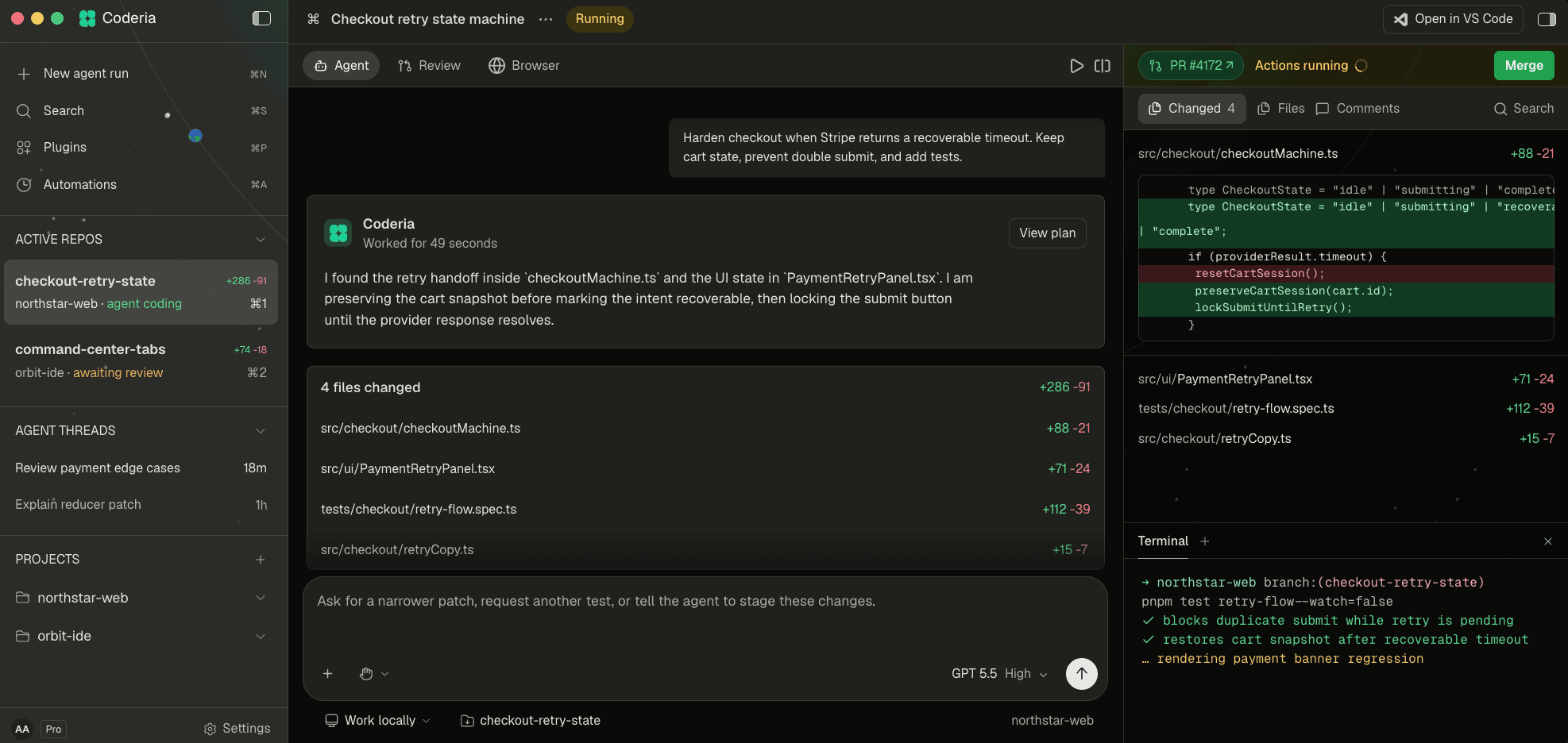Toggle the split view icon
This screenshot has width=1568, height=743.
1103,66
